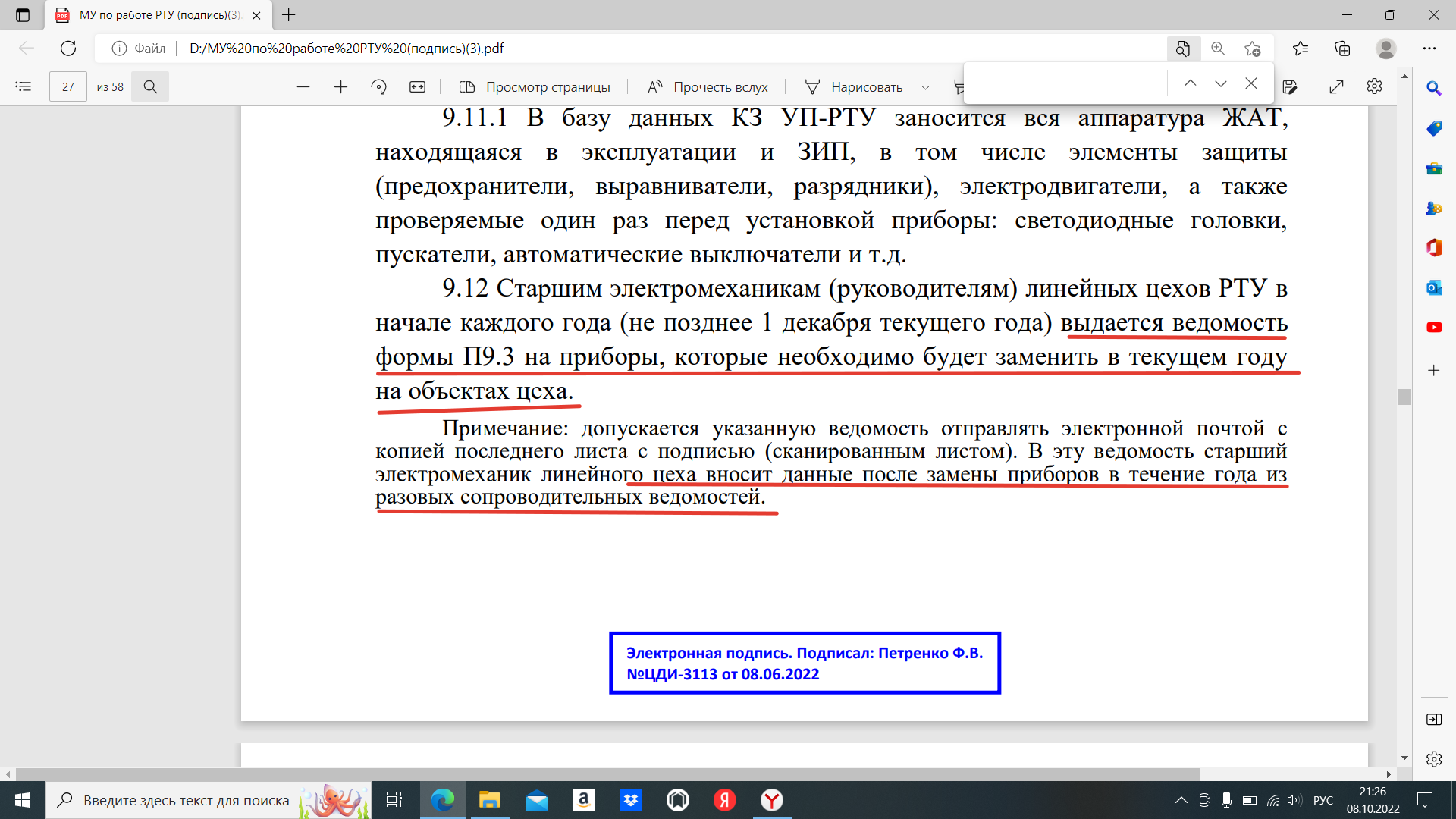Click the PDF search magnifier icon
1456x819 pixels.
tap(150, 86)
